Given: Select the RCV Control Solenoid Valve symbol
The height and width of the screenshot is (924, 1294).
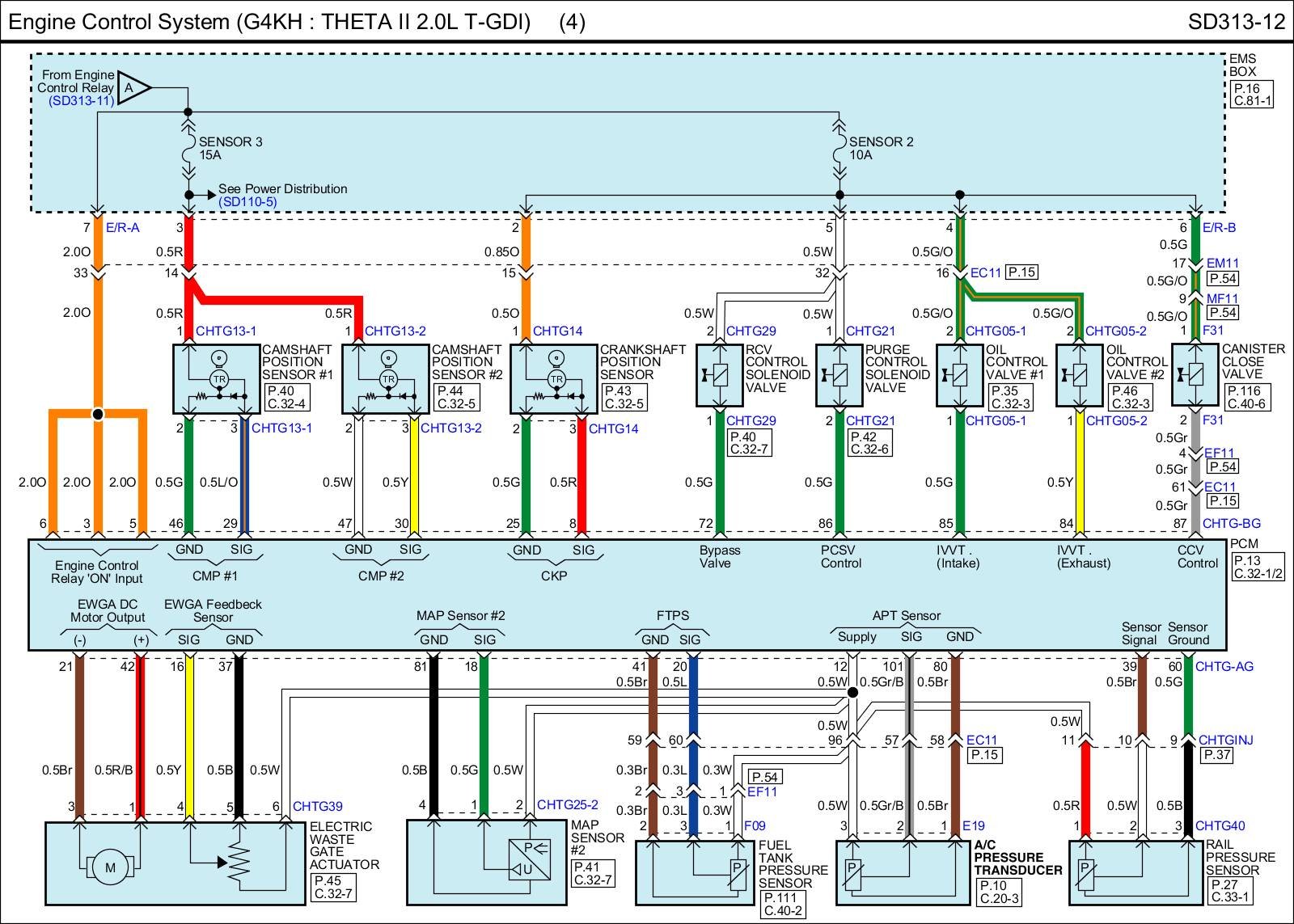Looking at the screenshot, I should [x=719, y=375].
